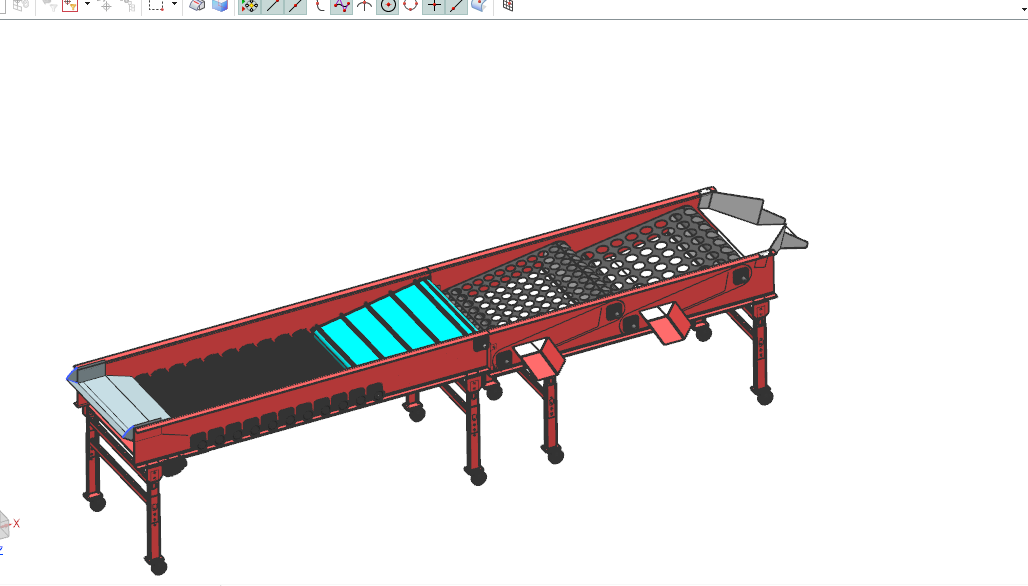This screenshot has height=586, width=1028.
Task: Click the selection filter reset icon
Action: (70, 6)
